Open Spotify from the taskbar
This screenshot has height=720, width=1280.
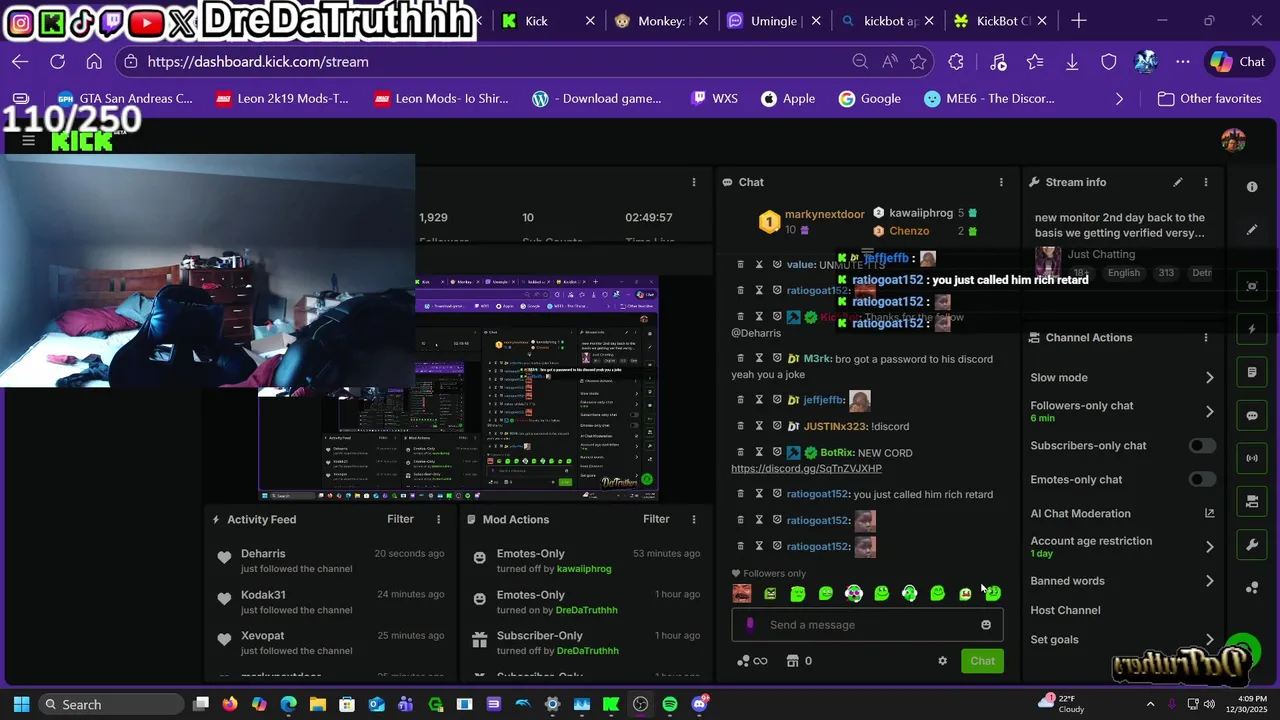pyautogui.click(x=670, y=704)
